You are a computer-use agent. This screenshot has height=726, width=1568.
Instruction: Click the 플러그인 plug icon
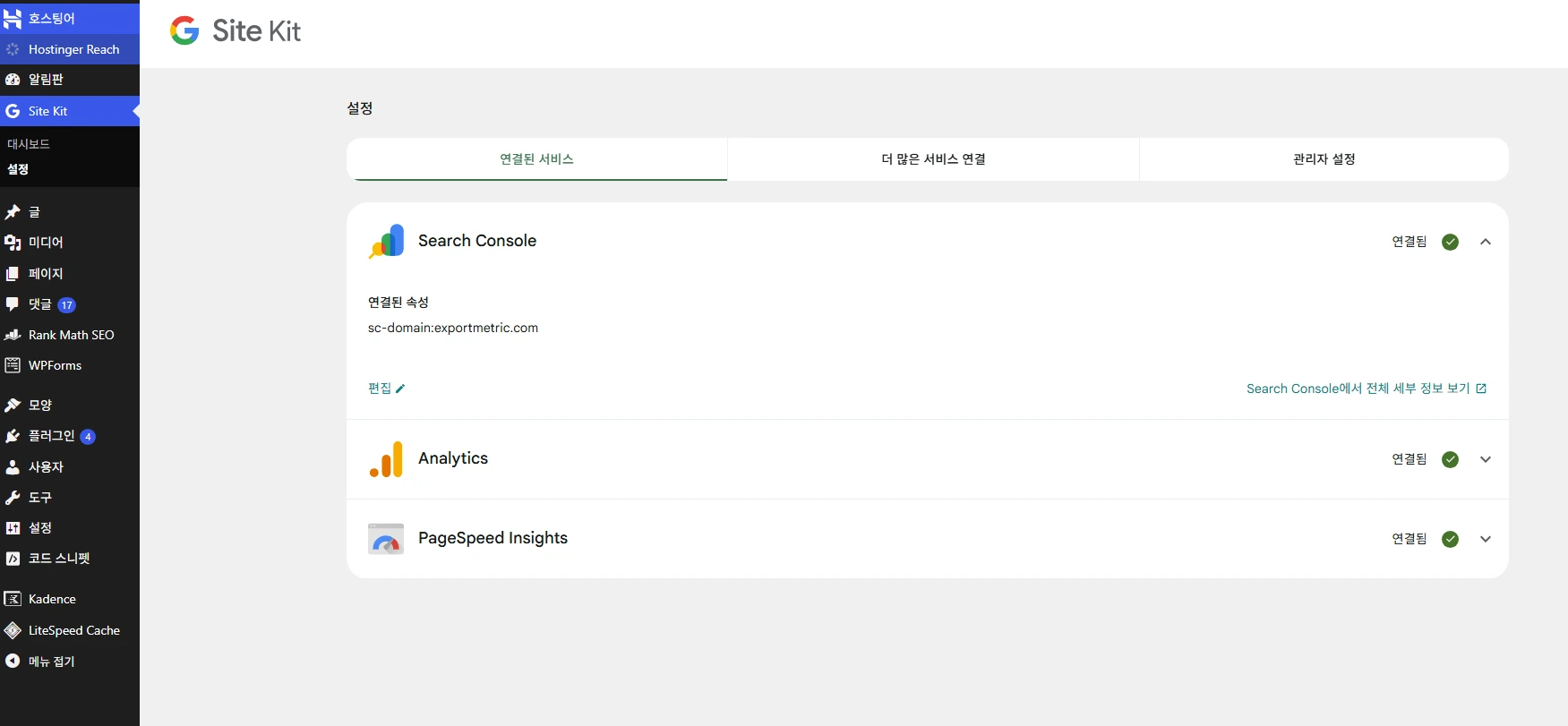coord(13,436)
